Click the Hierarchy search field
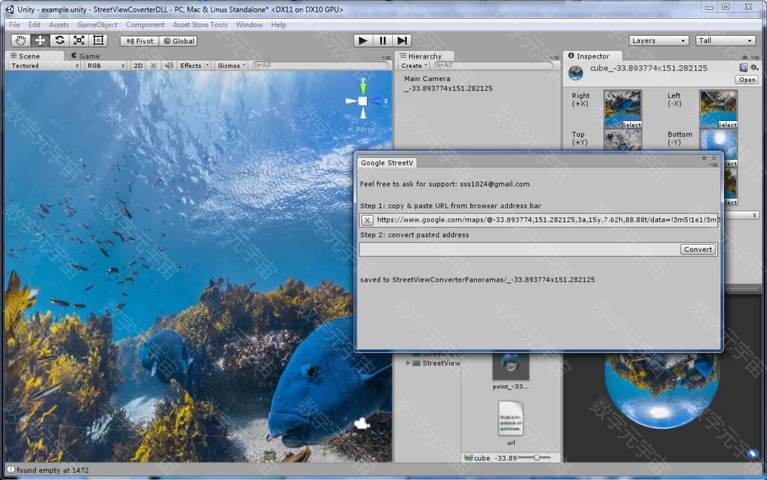This screenshot has width=767, height=480. click(x=493, y=65)
